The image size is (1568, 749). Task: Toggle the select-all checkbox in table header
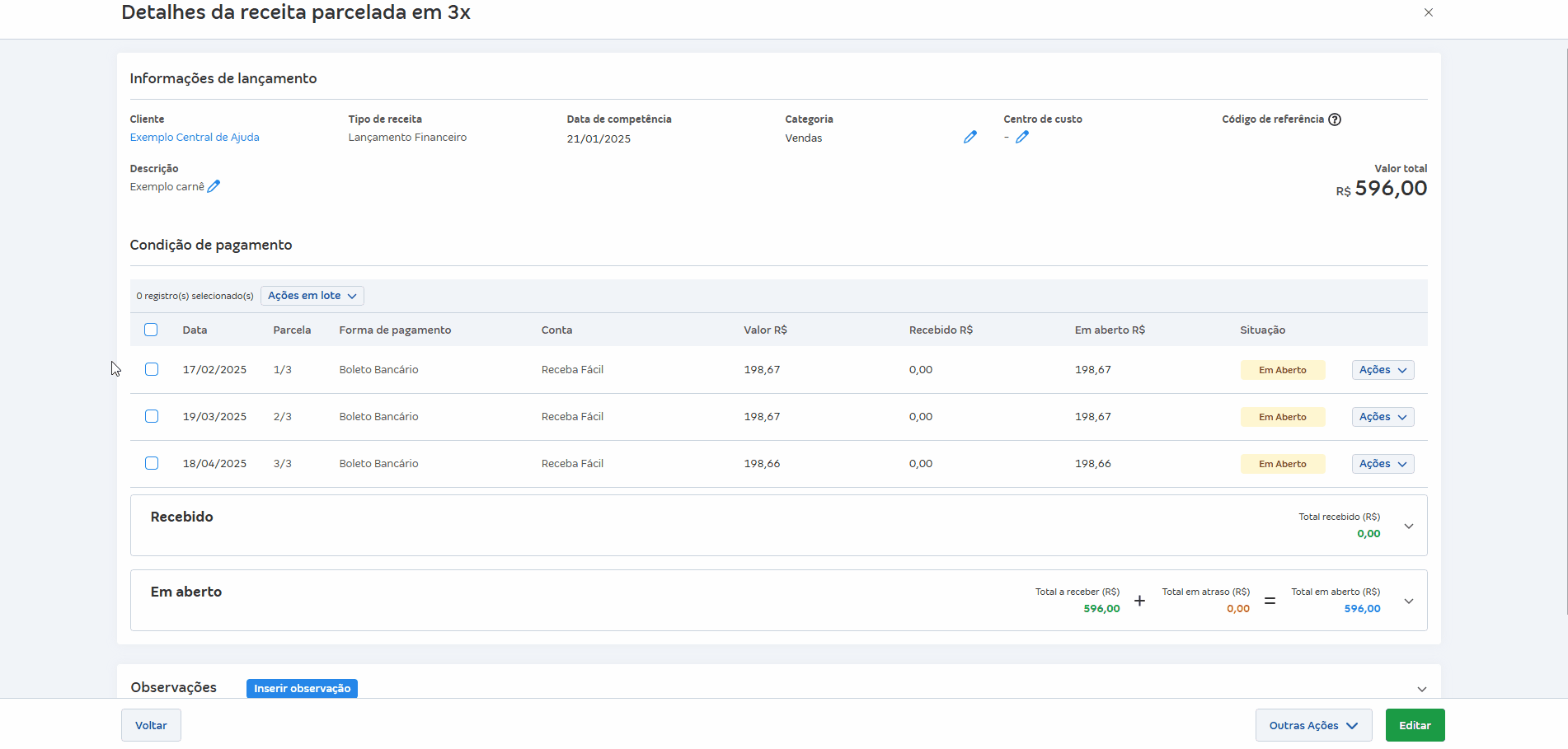pos(151,330)
